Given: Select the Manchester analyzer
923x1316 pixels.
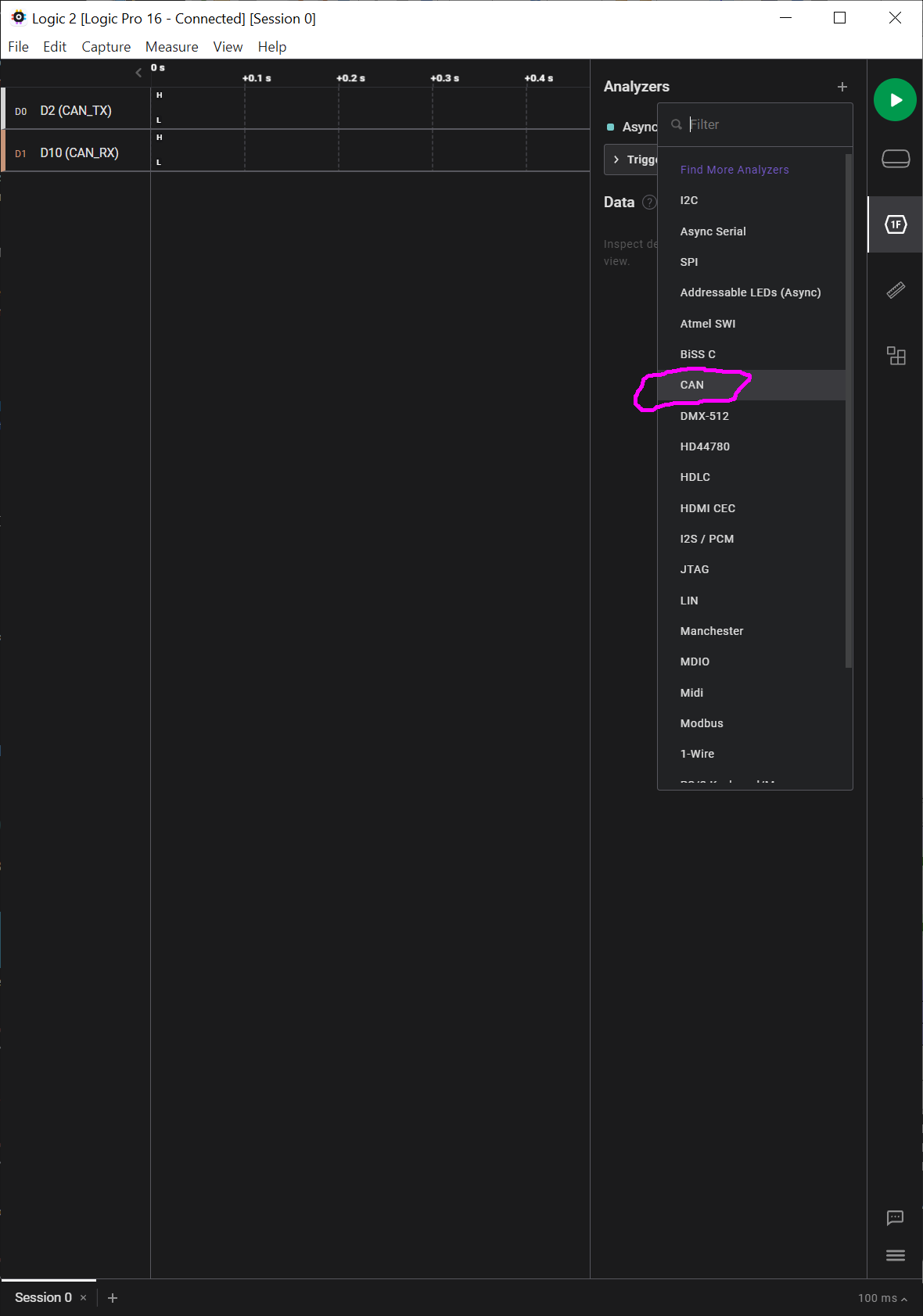Looking at the screenshot, I should 752,631.
